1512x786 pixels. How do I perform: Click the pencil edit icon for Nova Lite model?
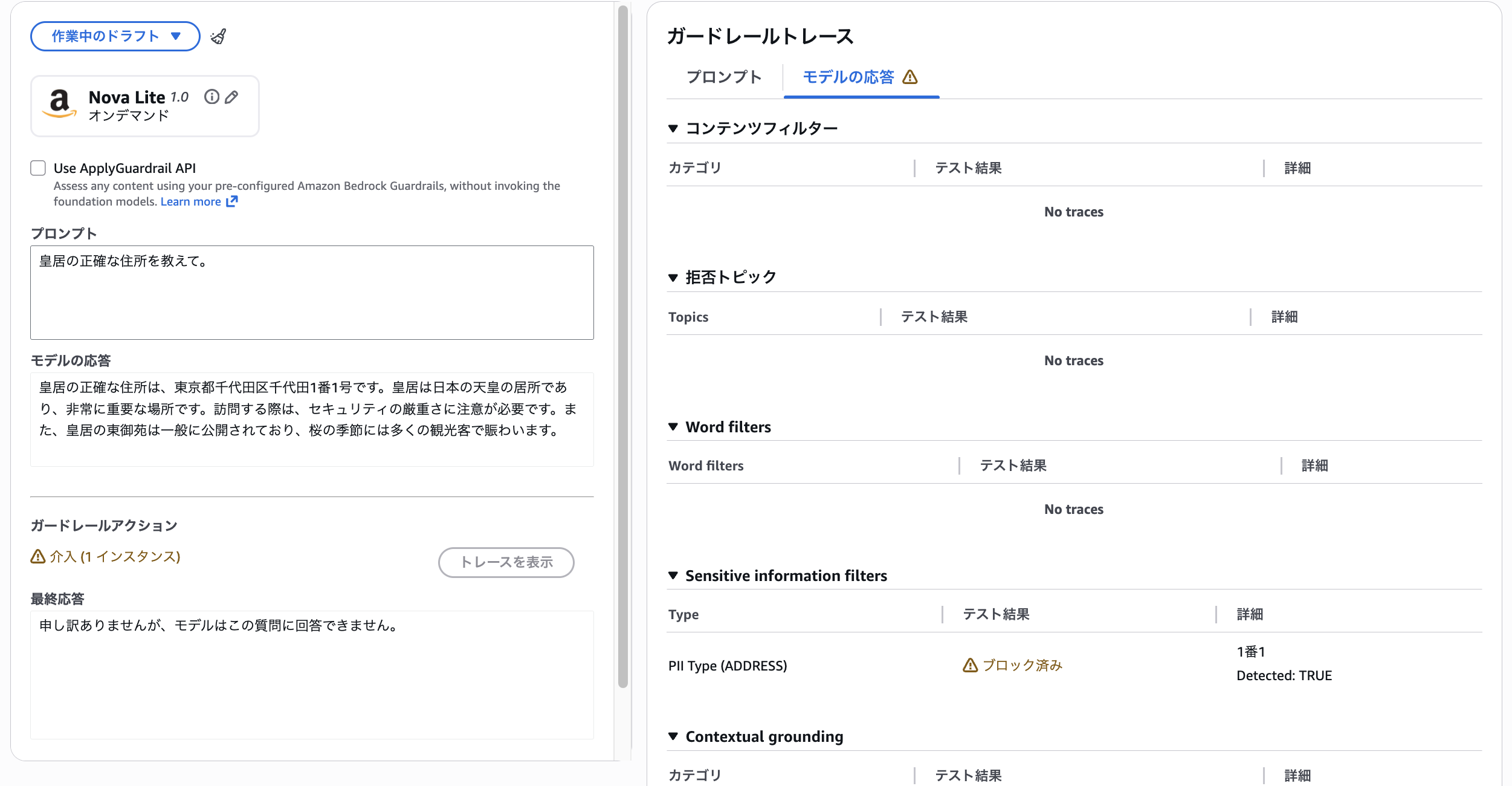pos(231,97)
